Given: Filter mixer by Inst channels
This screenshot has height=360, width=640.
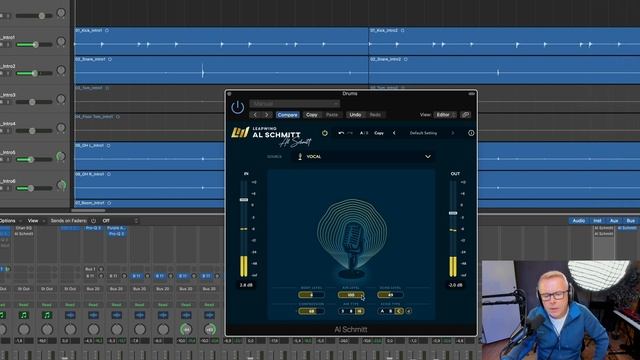Looking at the screenshot, I should click(x=597, y=220).
